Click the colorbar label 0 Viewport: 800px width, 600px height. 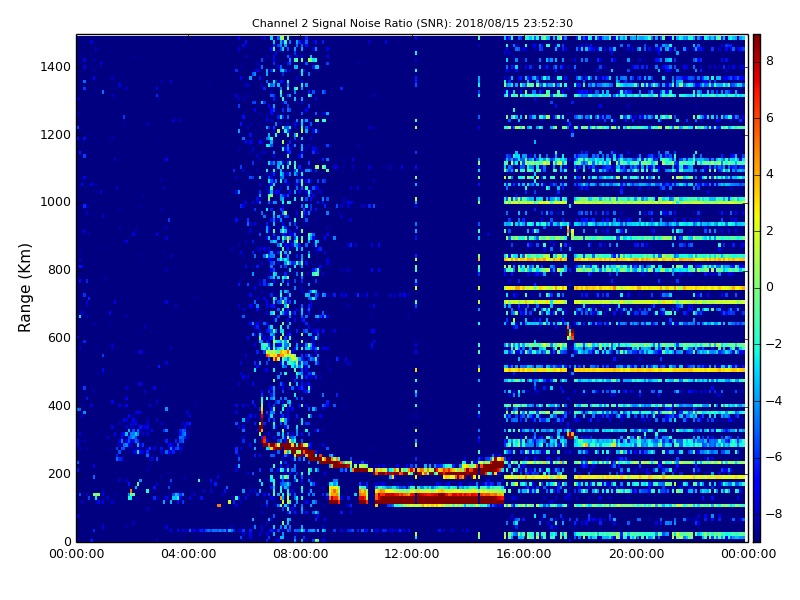point(770,287)
